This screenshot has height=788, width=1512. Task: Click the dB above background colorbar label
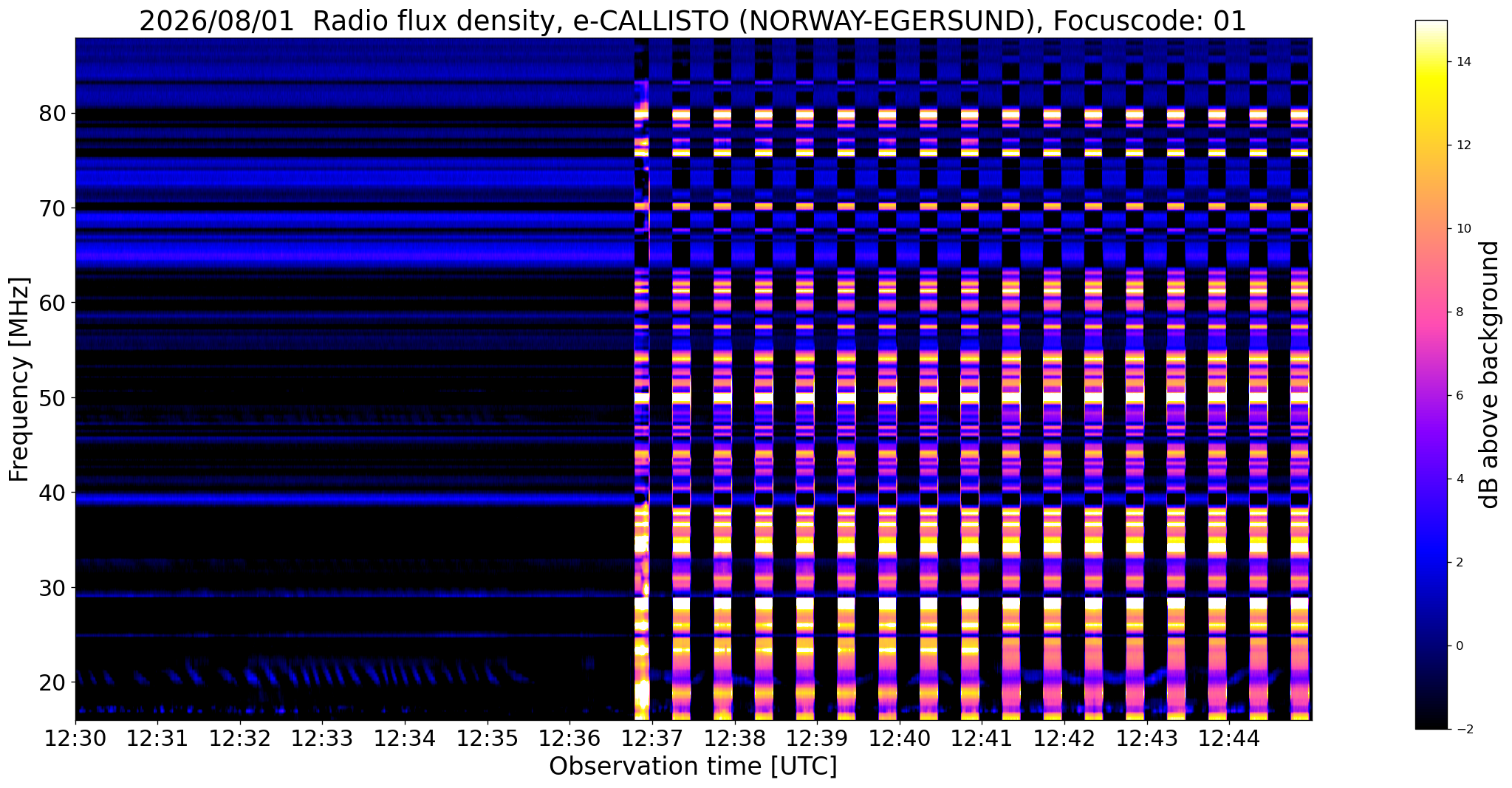point(1489,374)
